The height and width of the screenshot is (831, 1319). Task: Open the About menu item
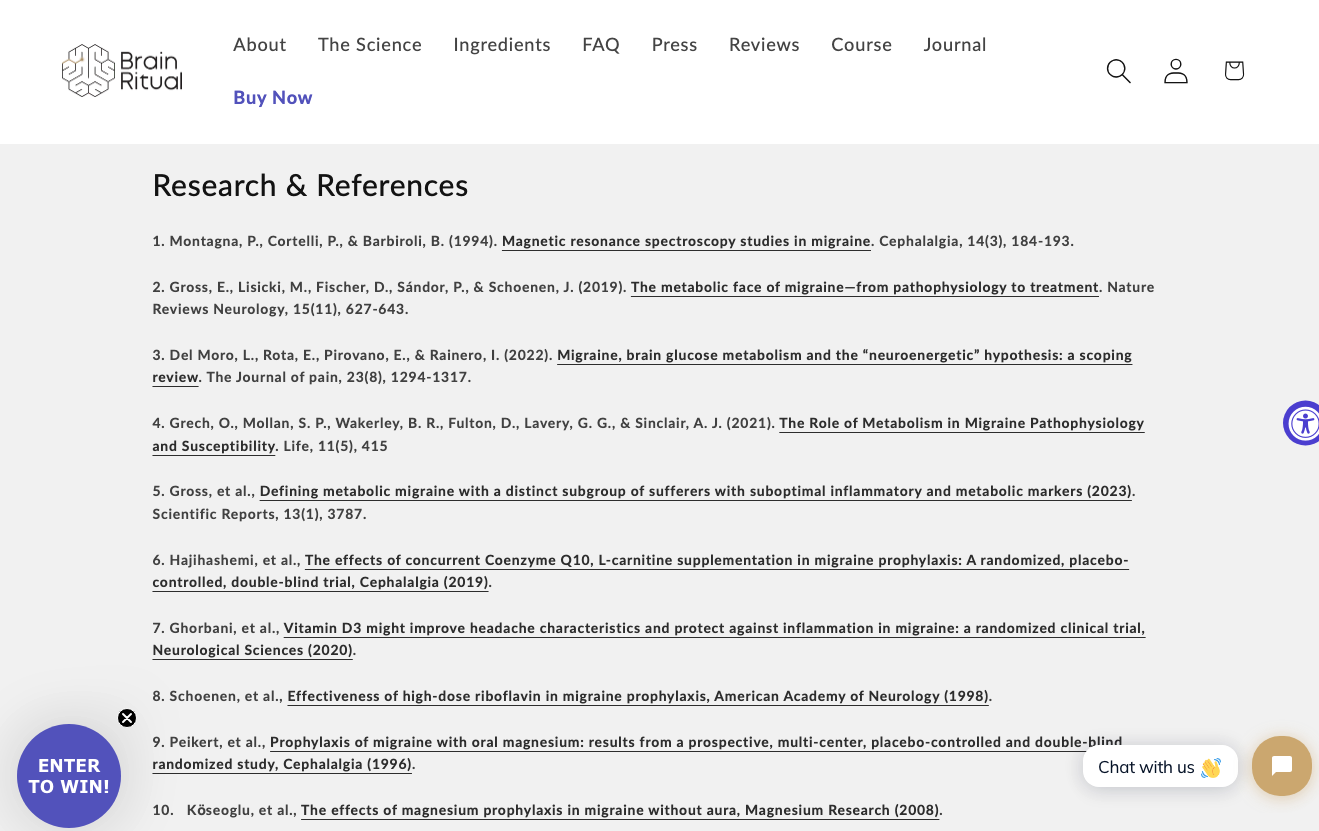(x=260, y=45)
